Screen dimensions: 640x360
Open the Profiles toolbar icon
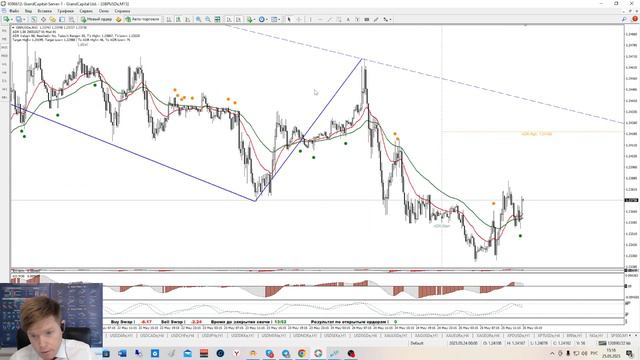click(19, 19)
